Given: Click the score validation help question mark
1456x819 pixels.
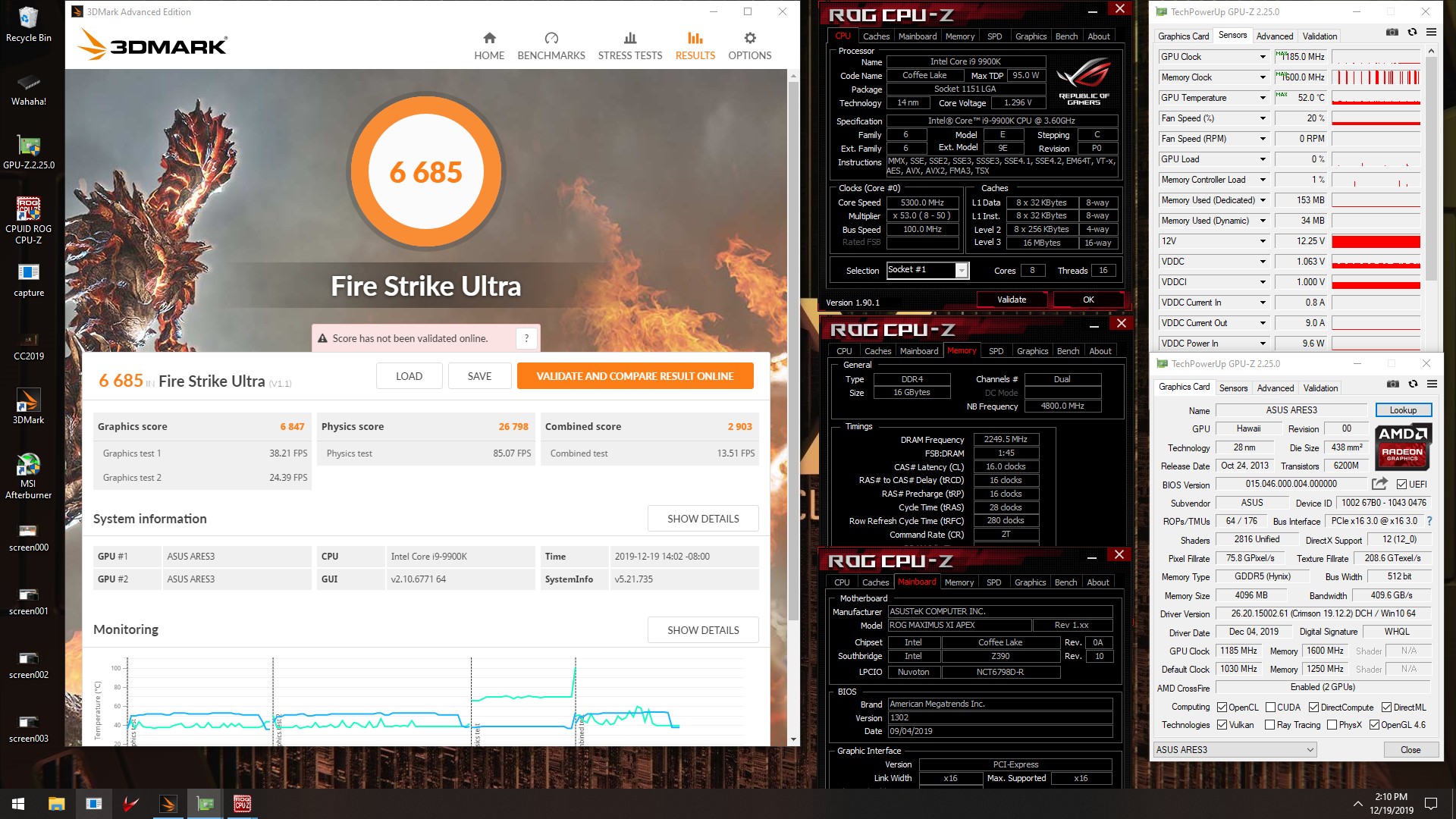Looking at the screenshot, I should (526, 338).
